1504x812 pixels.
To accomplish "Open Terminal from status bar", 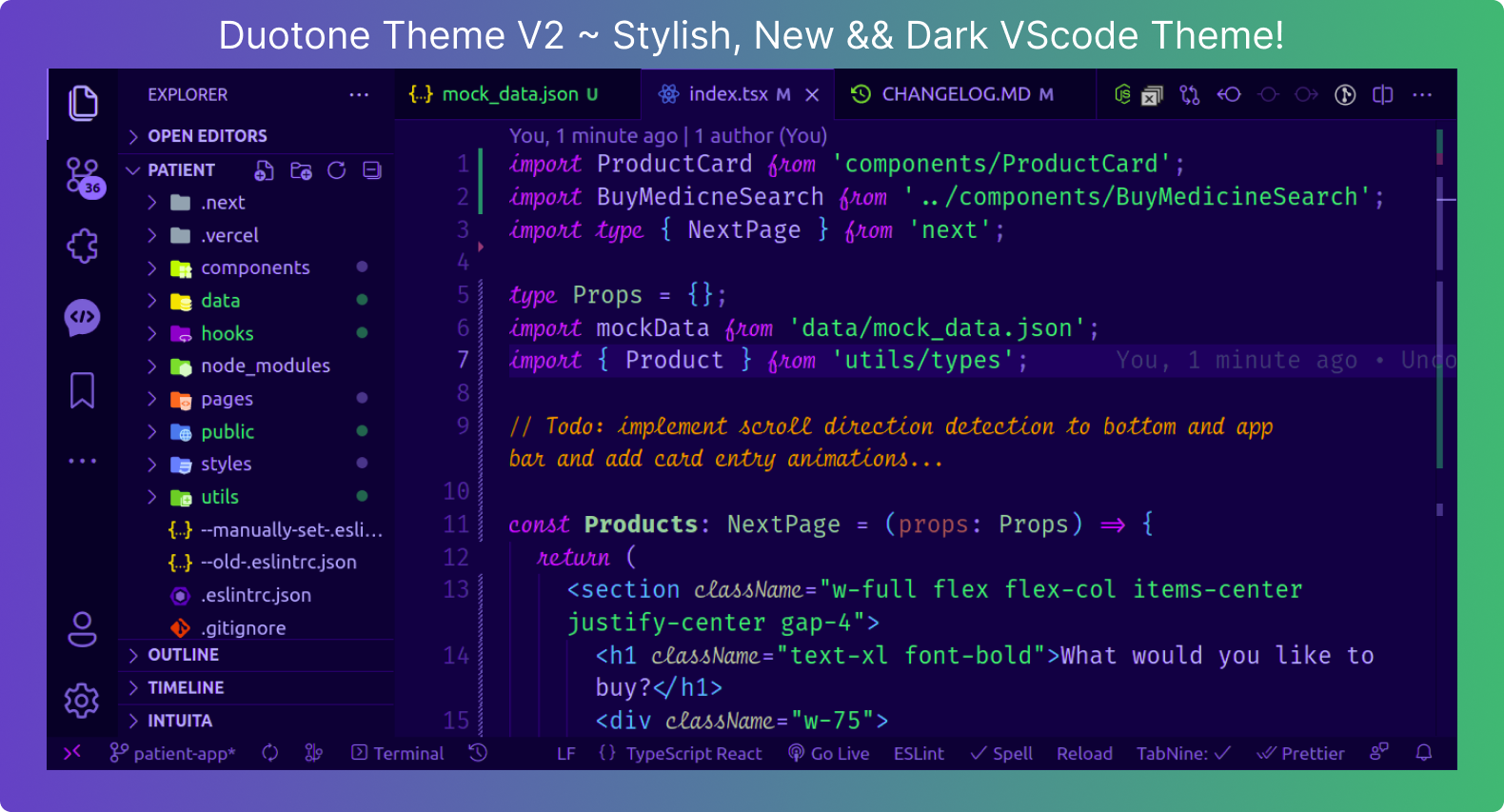I will [398, 753].
